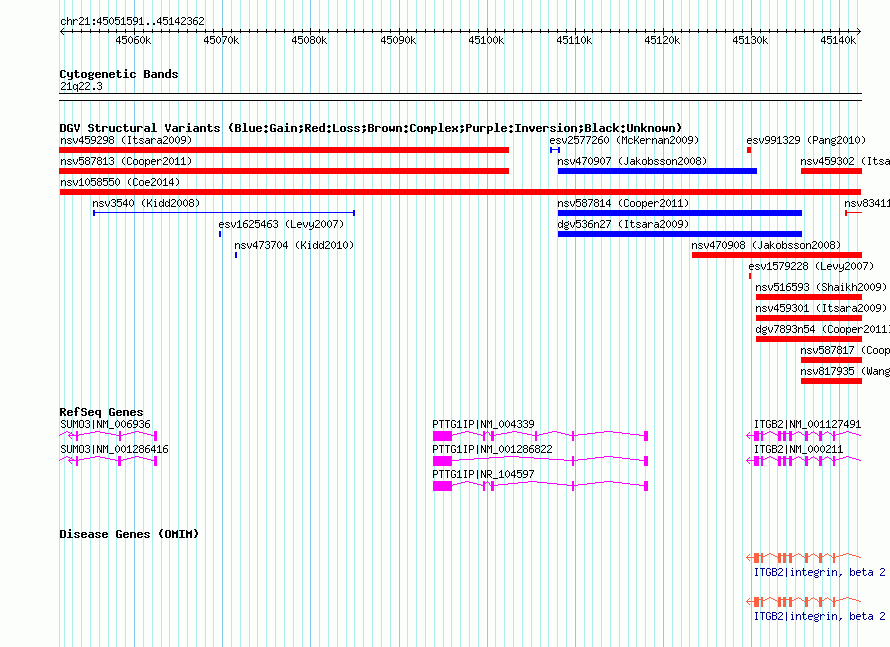890x647 pixels.
Task: Select the esv991329 (Pang2010) variant label
Action: [806, 140]
